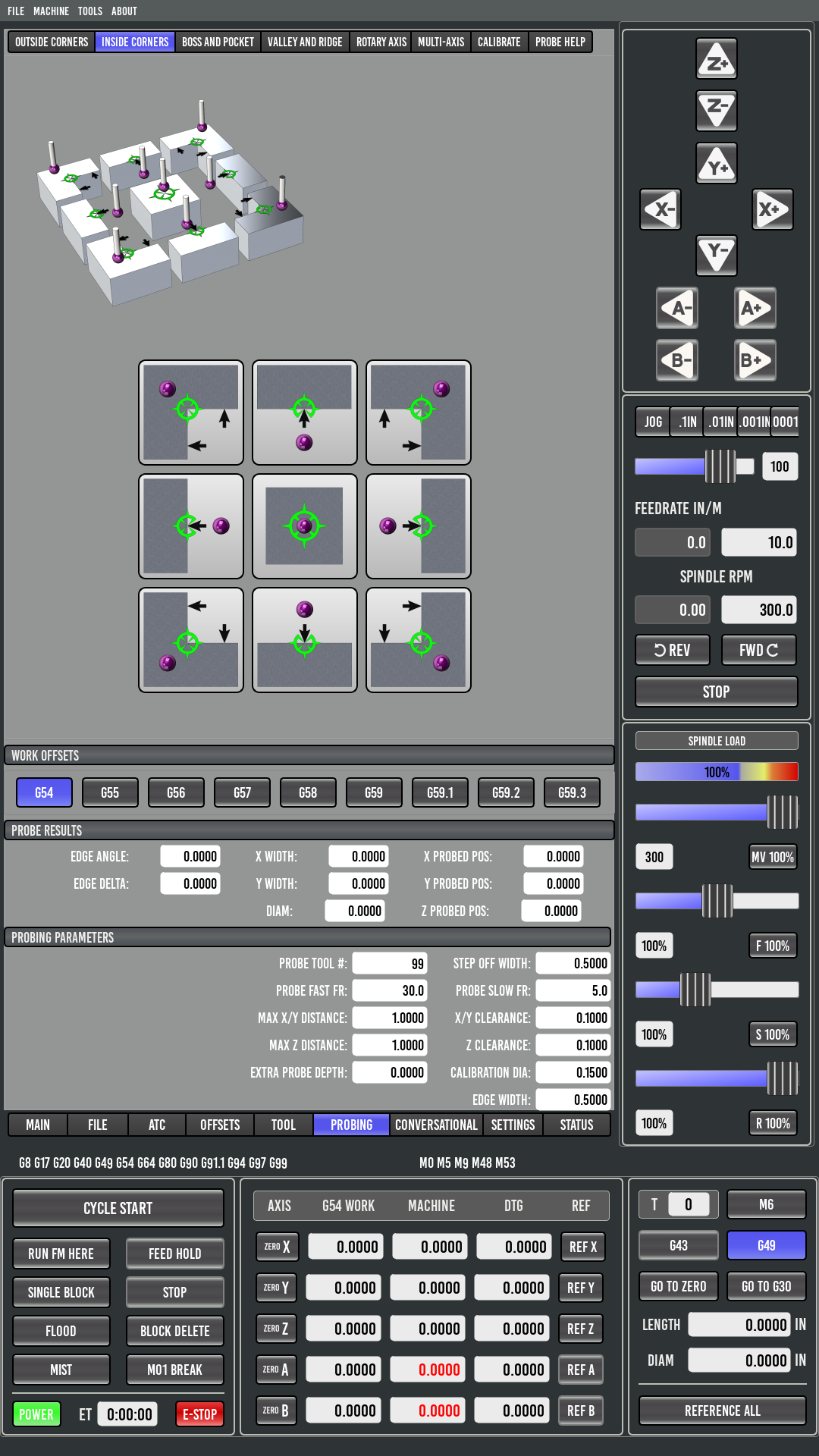Select continuous JOG mode
The image size is (819, 1456).
coord(653,422)
